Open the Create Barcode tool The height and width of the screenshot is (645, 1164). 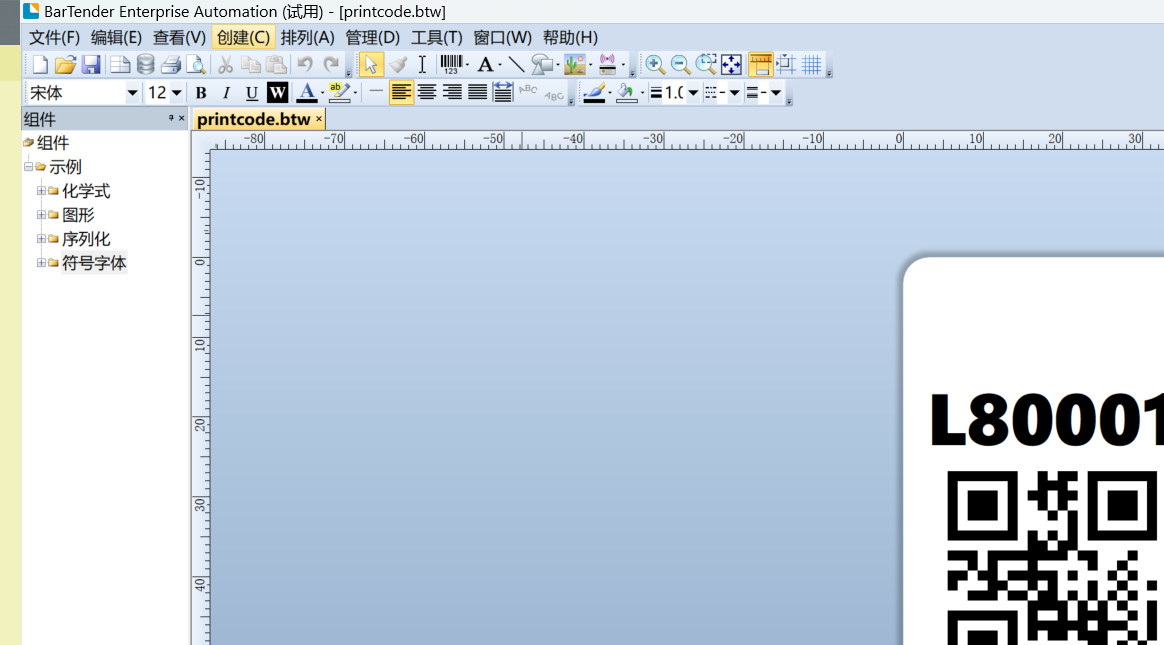(x=450, y=64)
